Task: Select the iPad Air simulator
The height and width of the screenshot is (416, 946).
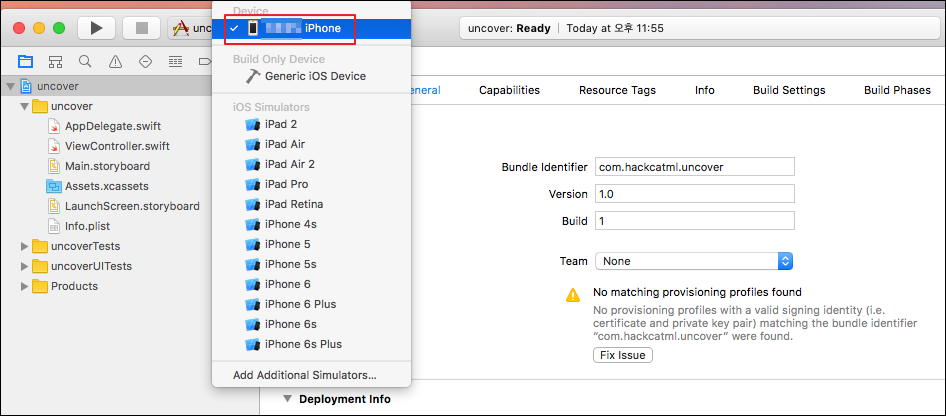Action: (x=311, y=144)
